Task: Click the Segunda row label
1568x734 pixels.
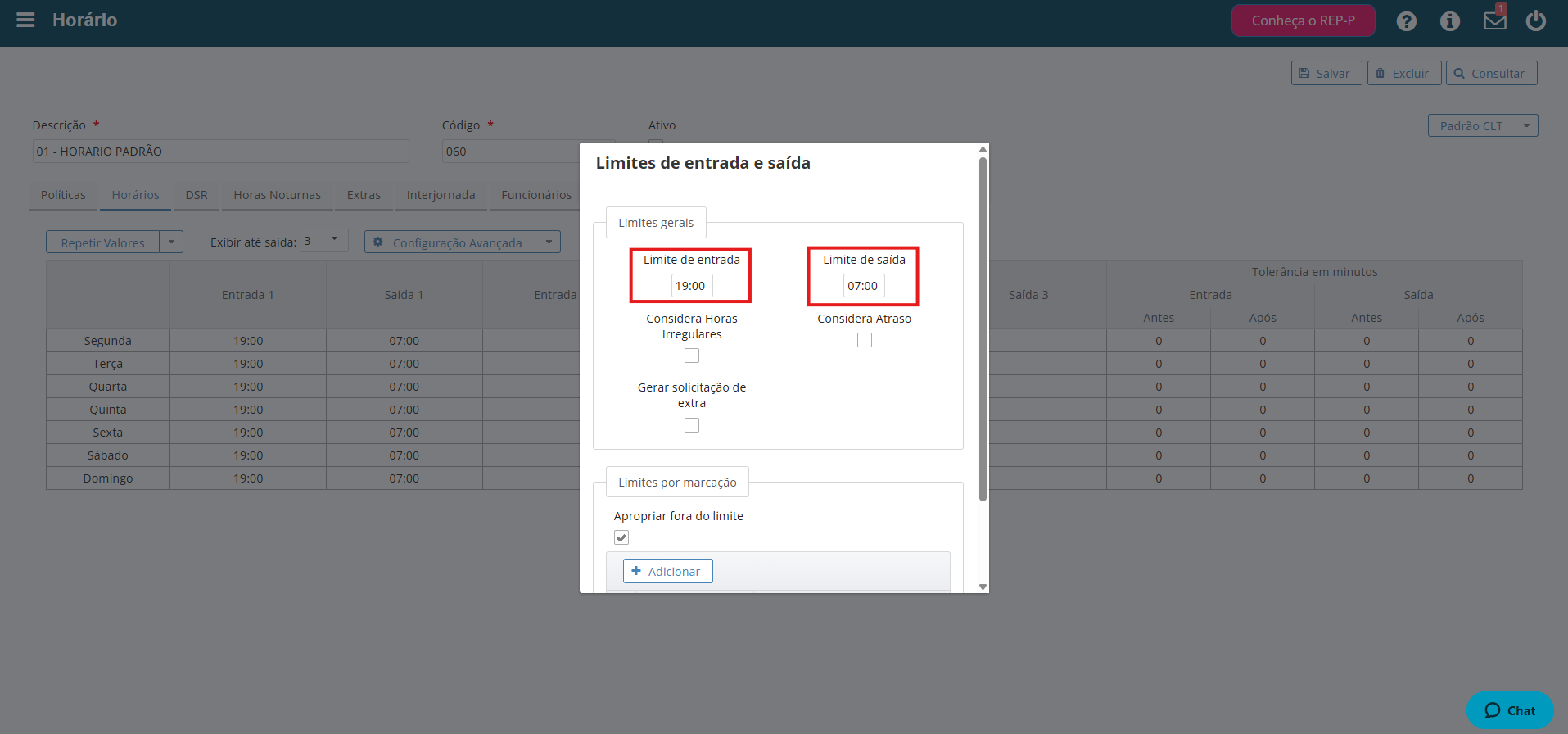Action: point(108,341)
